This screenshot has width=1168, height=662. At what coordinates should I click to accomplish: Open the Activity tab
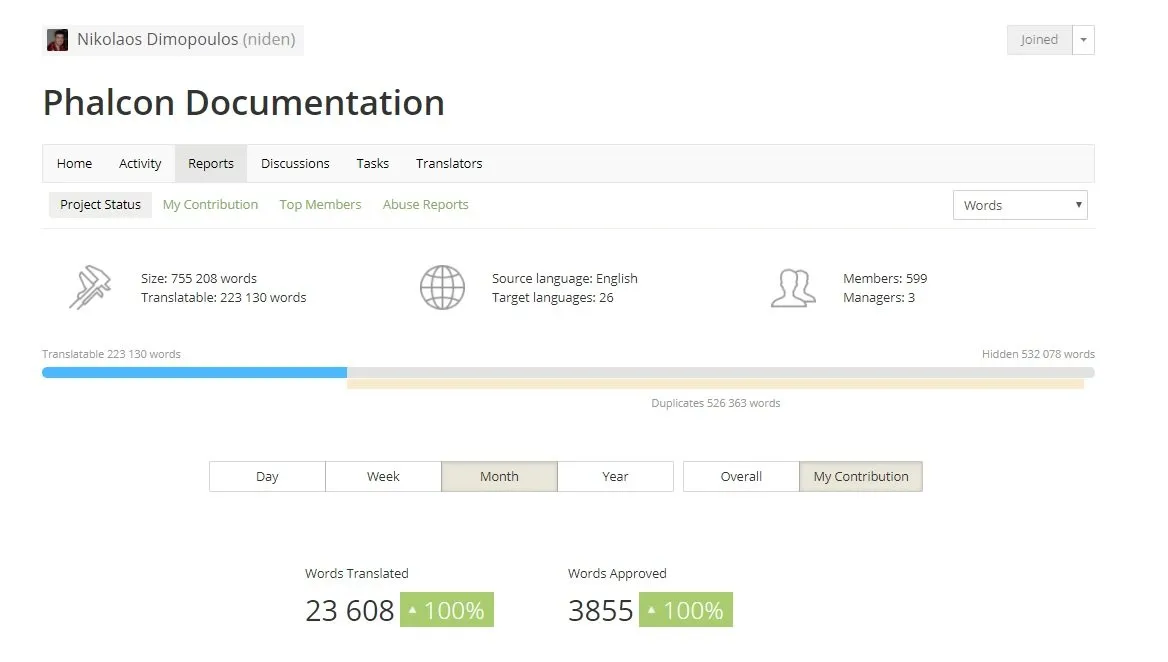[x=140, y=163]
